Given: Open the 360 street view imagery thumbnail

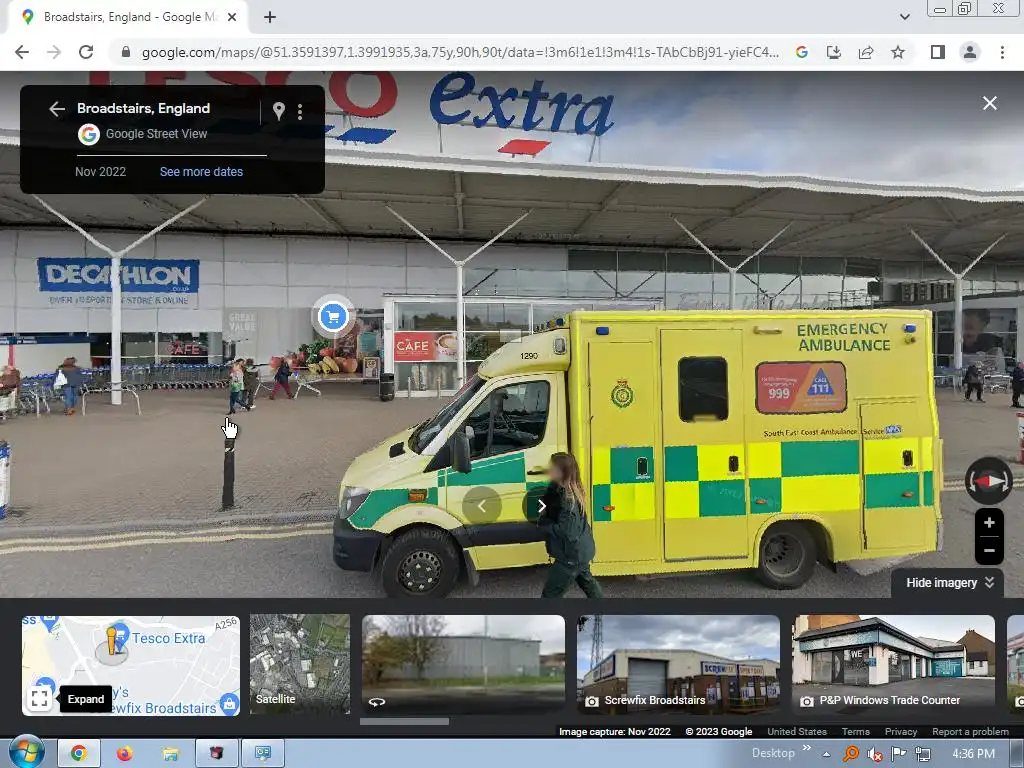Looking at the screenshot, I should coord(463,664).
